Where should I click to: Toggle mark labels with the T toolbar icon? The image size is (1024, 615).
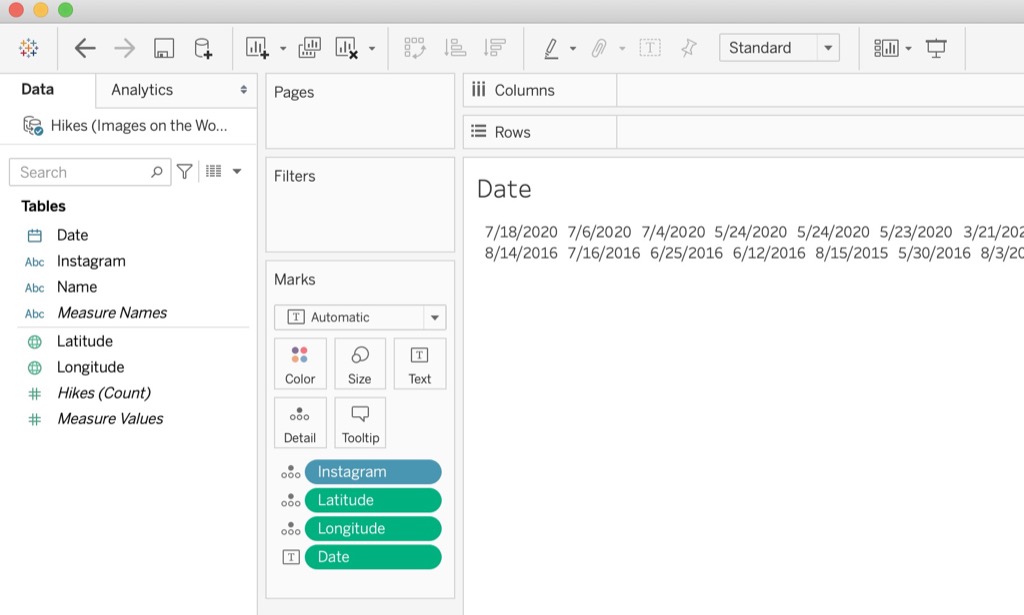651,47
